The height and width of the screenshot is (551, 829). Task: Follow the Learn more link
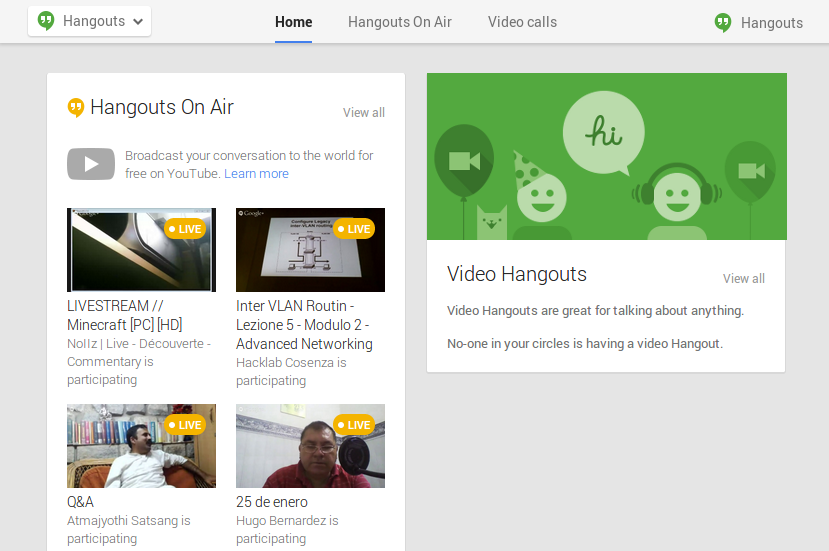click(x=256, y=173)
